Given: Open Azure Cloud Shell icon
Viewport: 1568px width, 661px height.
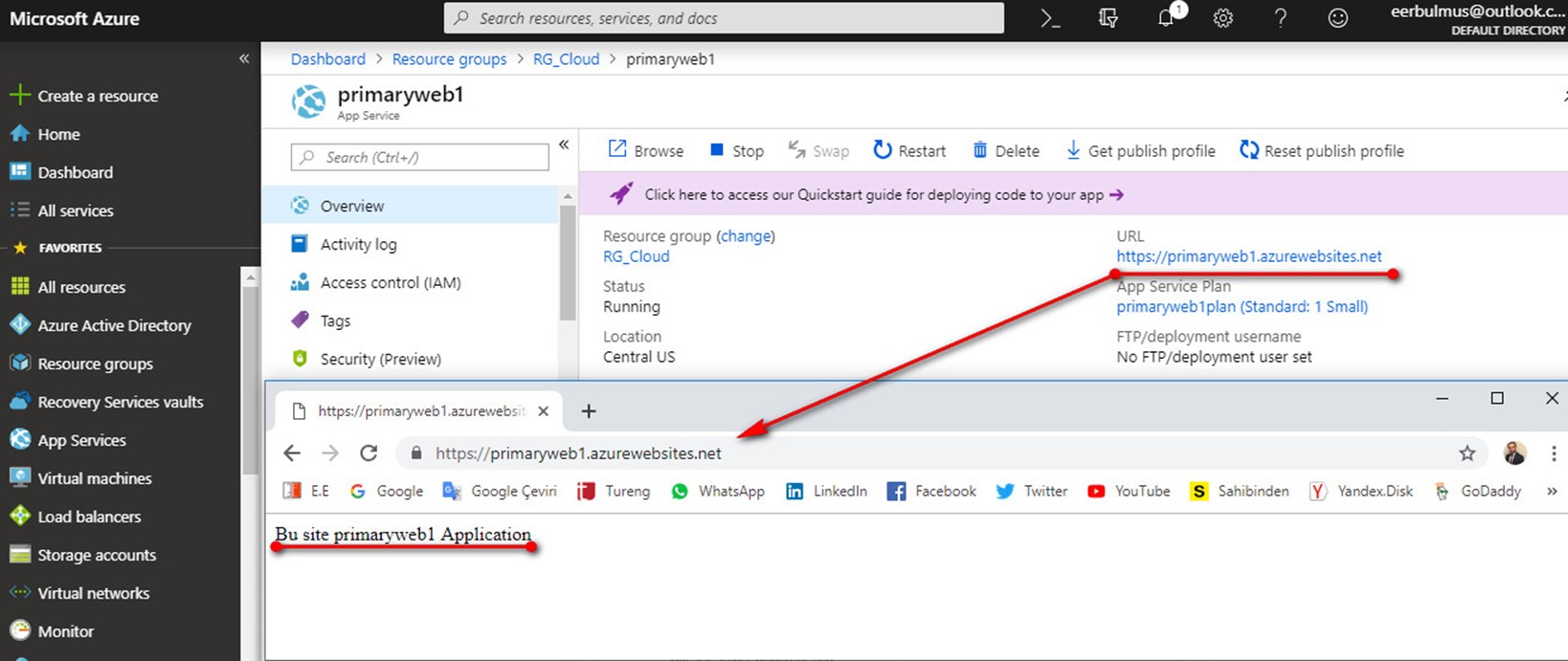Looking at the screenshot, I should click(x=1050, y=18).
